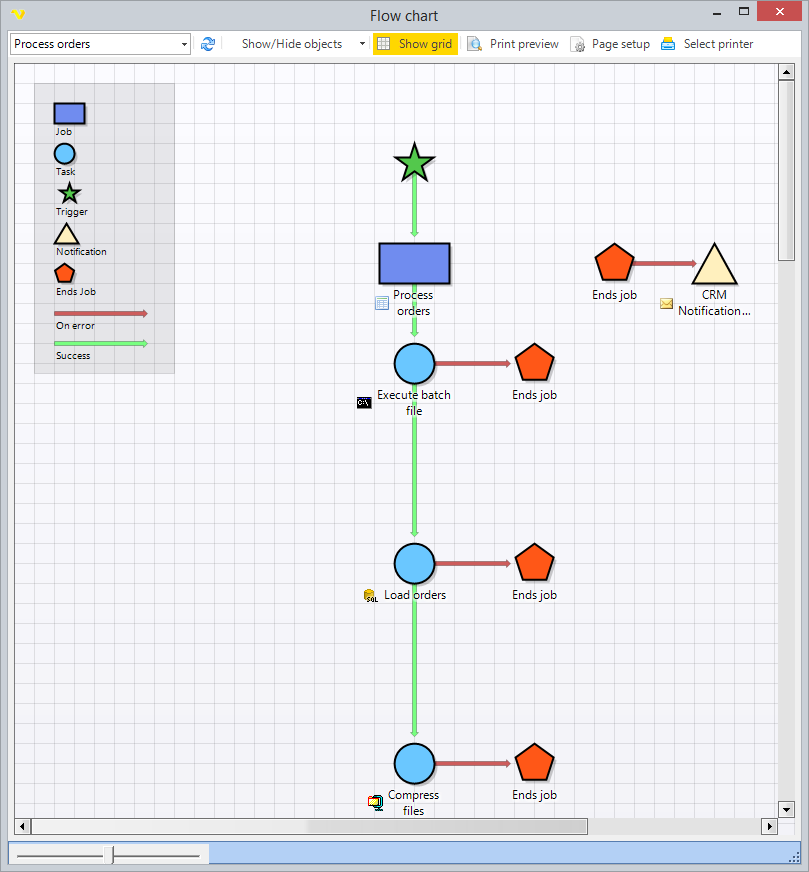Image resolution: width=809 pixels, height=872 pixels.
Task: Click the horizontal scrollbar right arrow
Action: coord(769,827)
